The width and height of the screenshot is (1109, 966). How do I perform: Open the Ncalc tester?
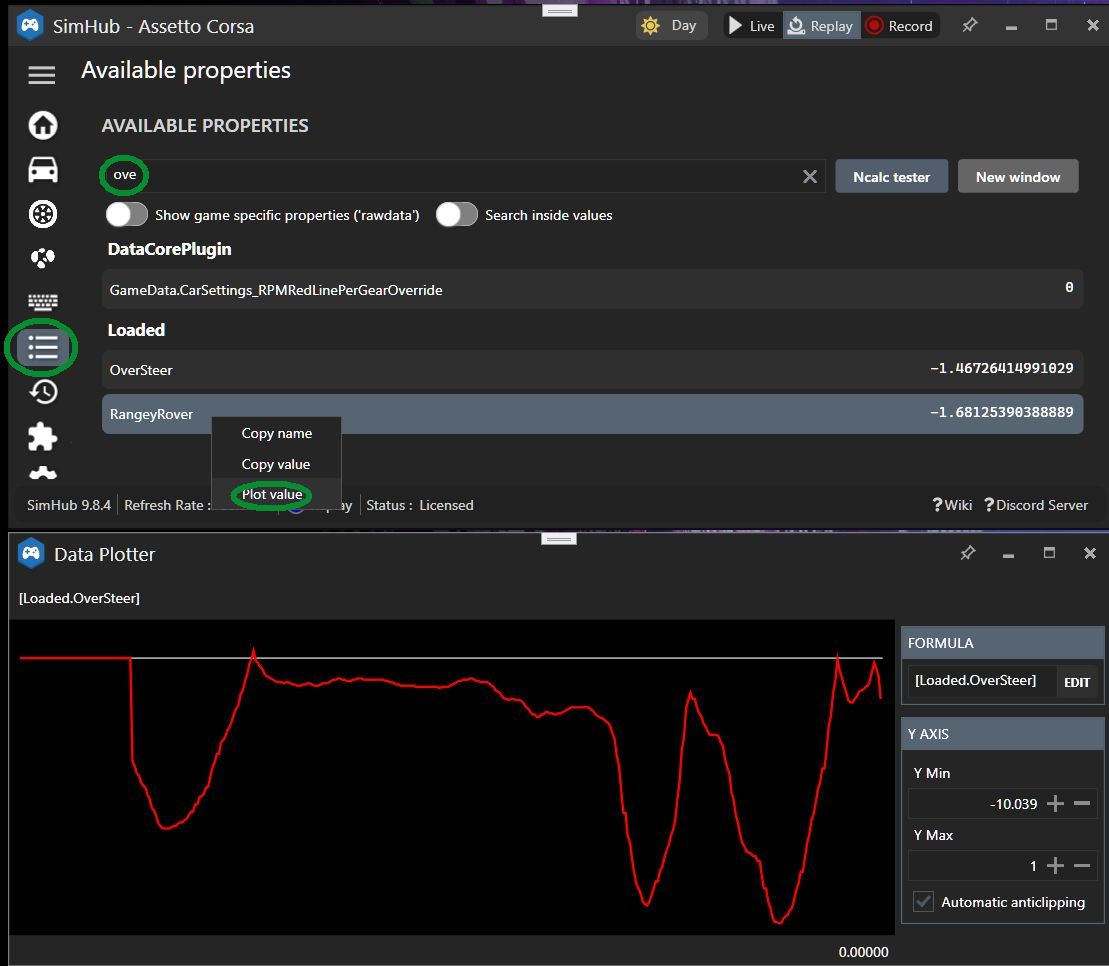891,176
